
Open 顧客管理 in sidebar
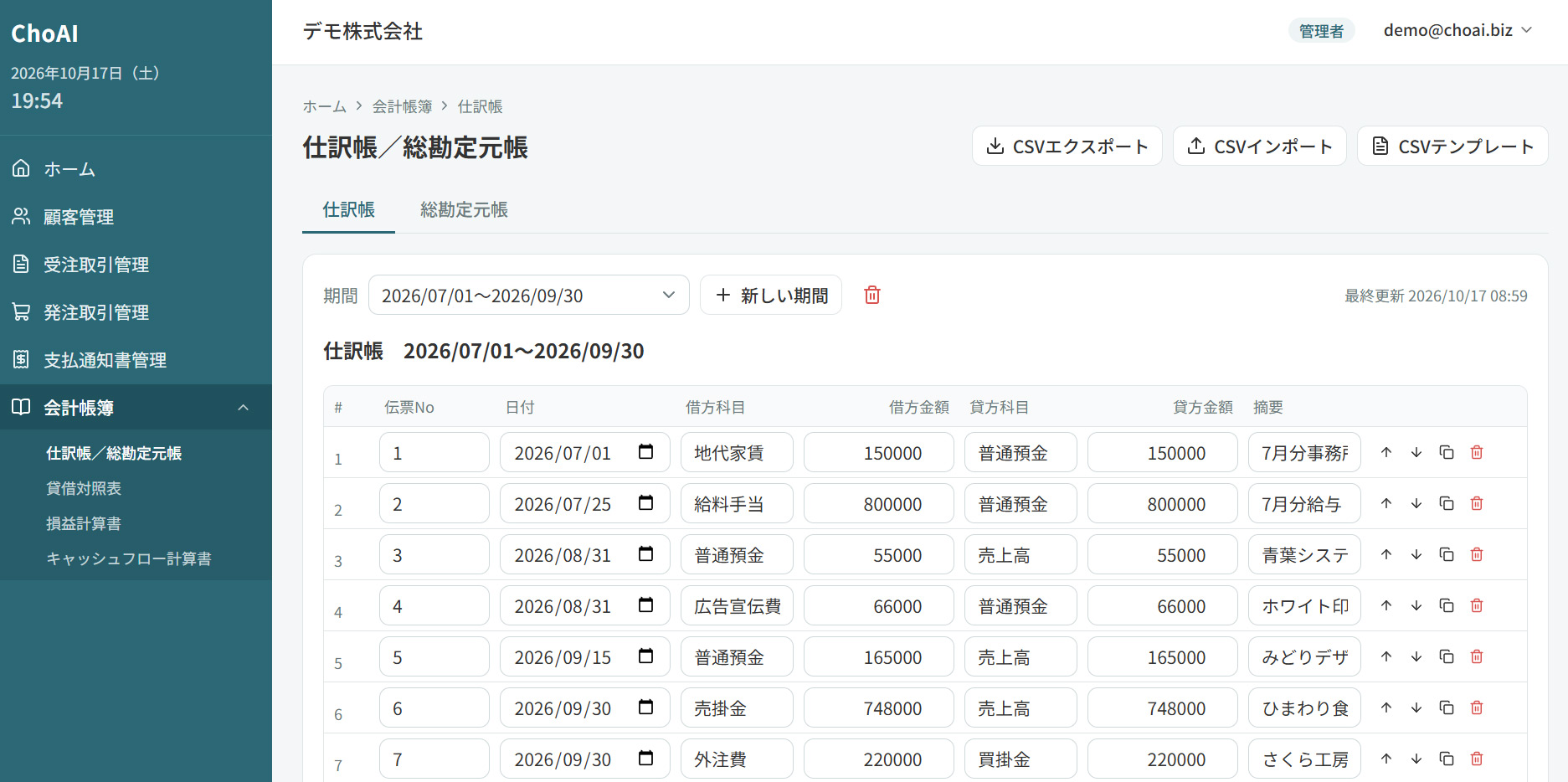136,217
